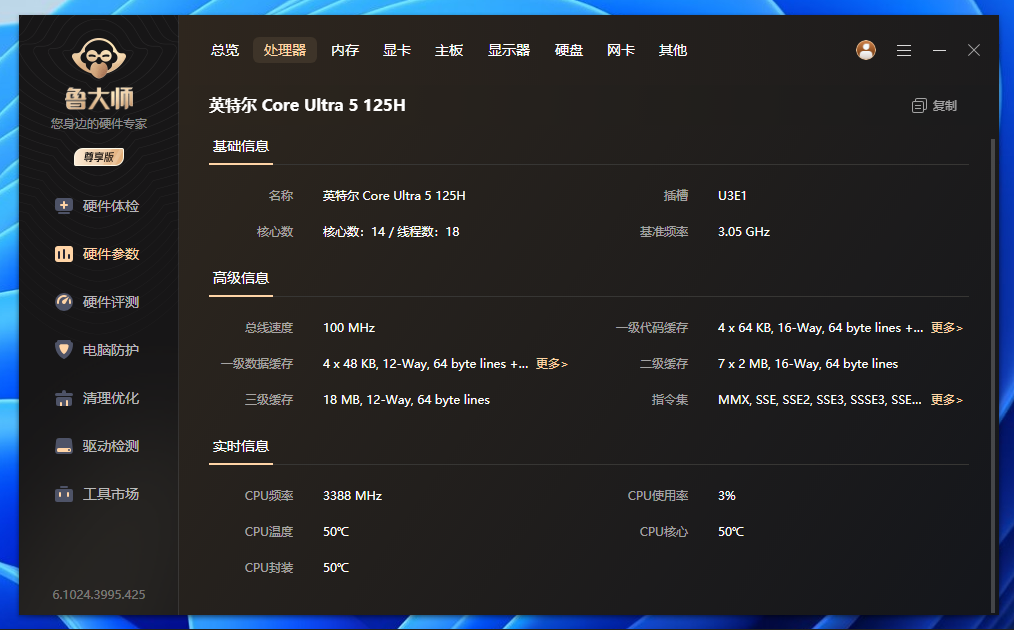Click the 基础信息 section heading

[x=241, y=146]
